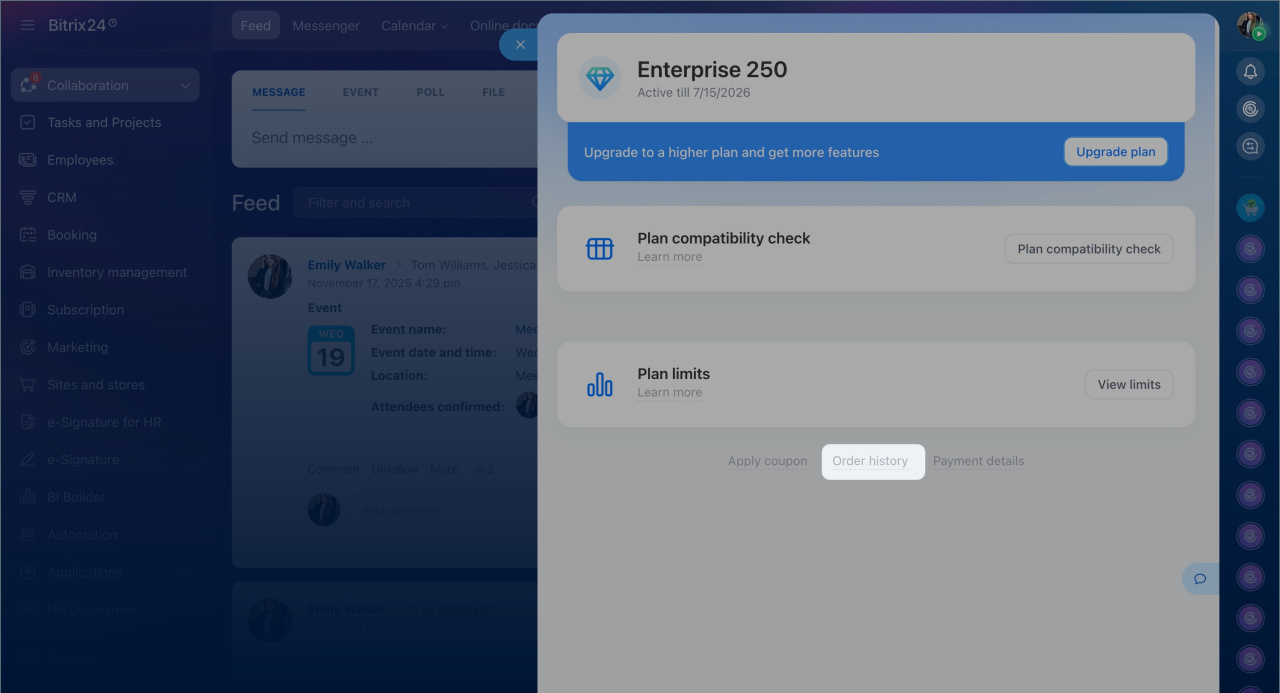The width and height of the screenshot is (1280, 693).
Task: Select the POLL tab in post composer
Action: [x=430, y=92]
